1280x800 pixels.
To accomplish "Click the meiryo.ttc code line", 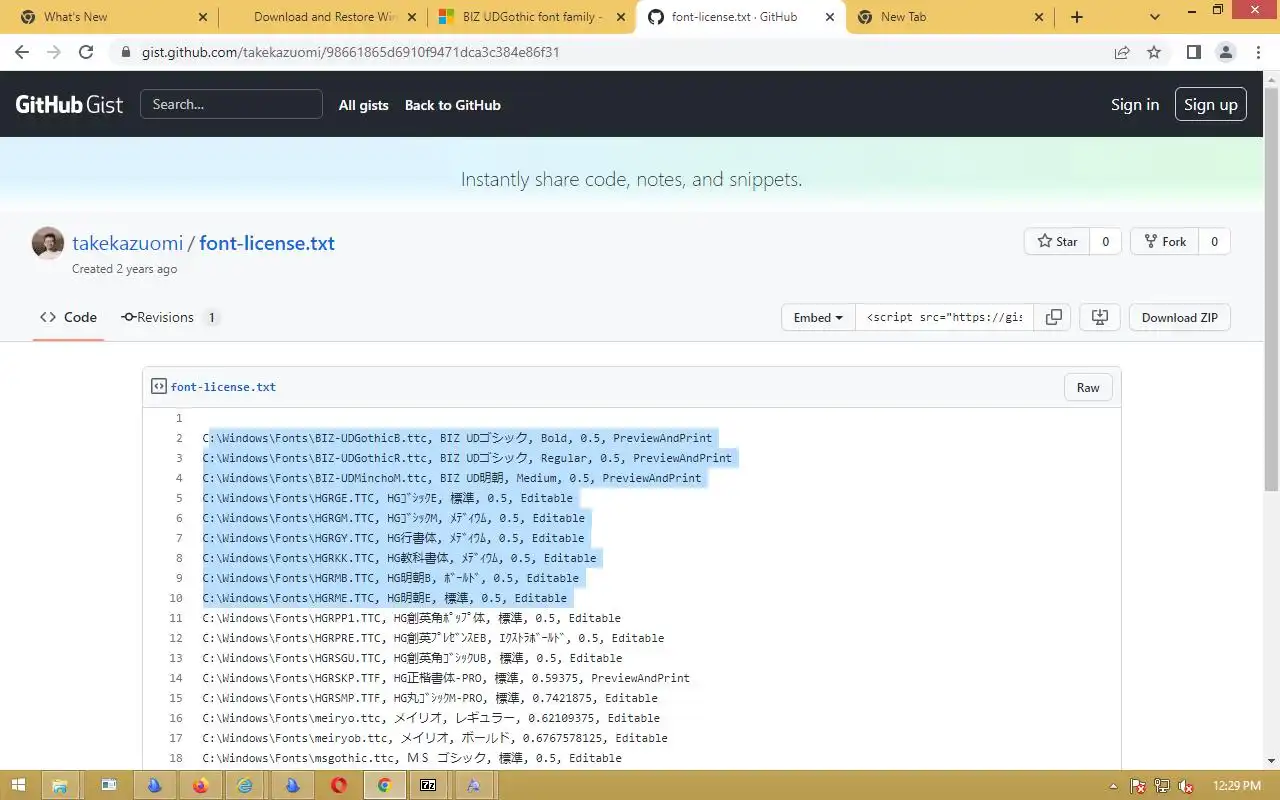I will click(431, 718).
